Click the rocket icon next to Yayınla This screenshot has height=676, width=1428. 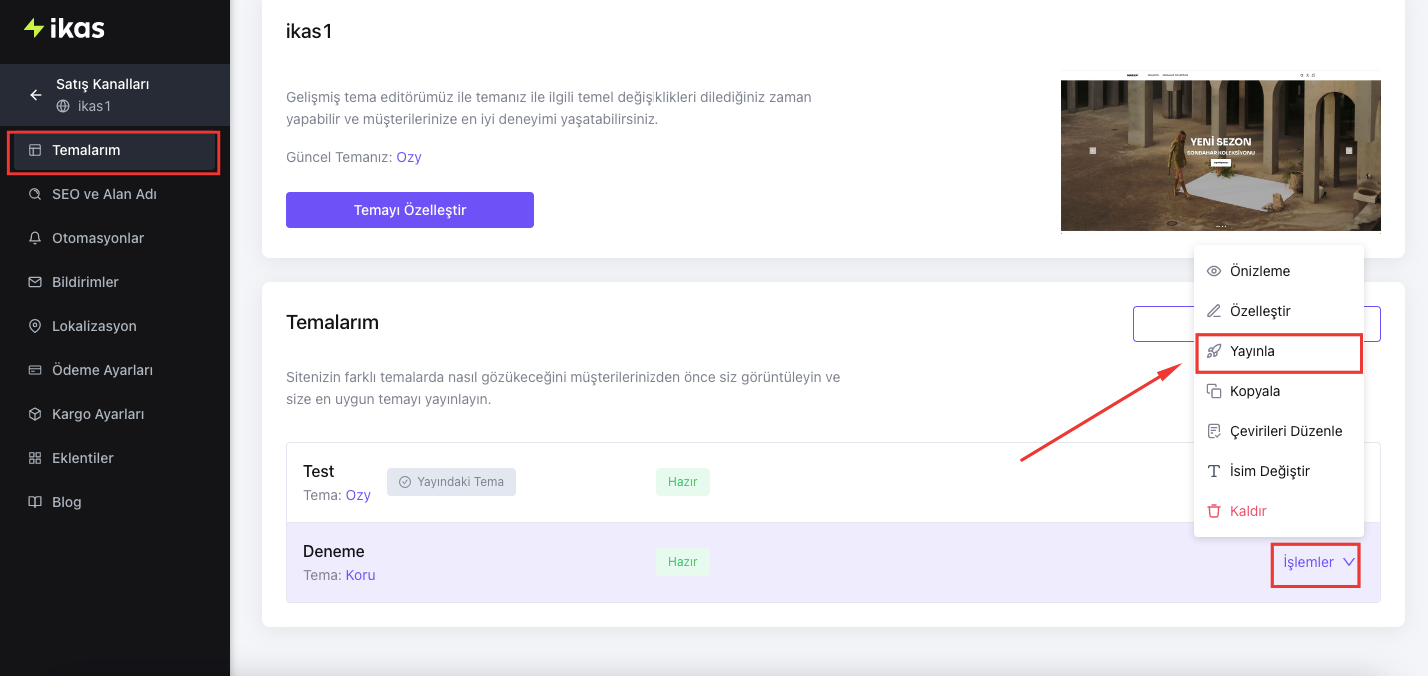point(1214,351)
